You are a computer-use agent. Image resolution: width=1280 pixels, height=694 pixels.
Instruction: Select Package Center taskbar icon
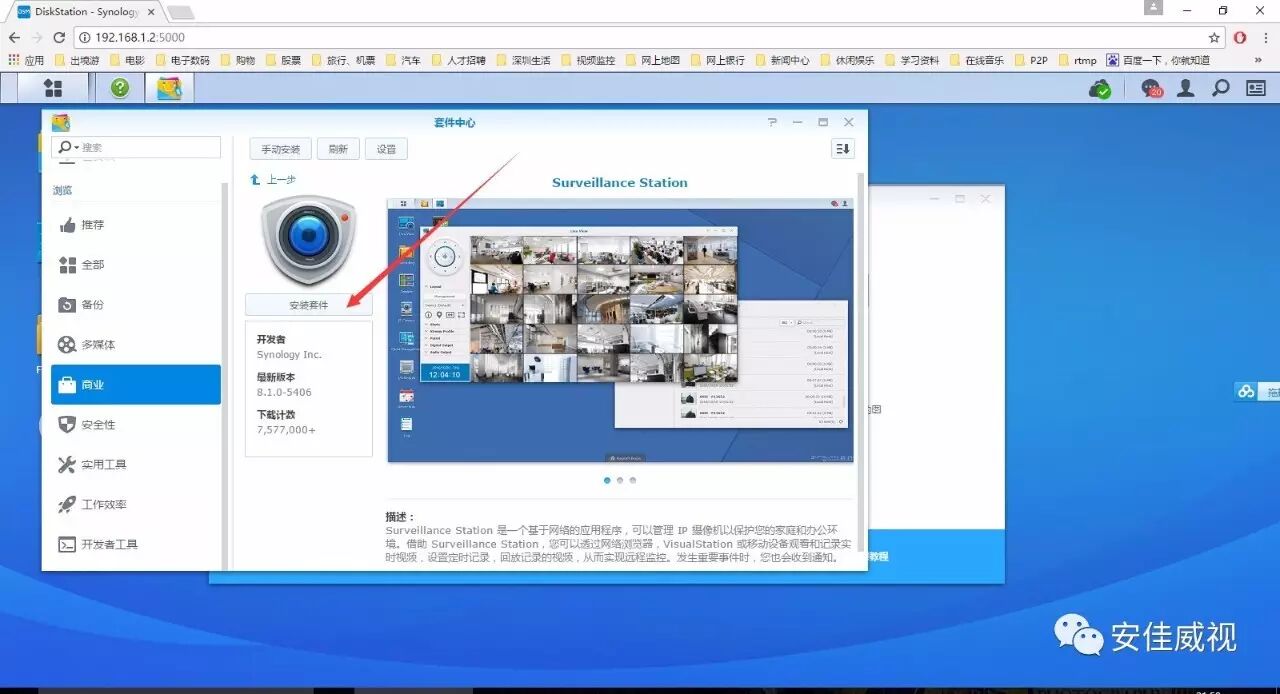tap(169, 88)
